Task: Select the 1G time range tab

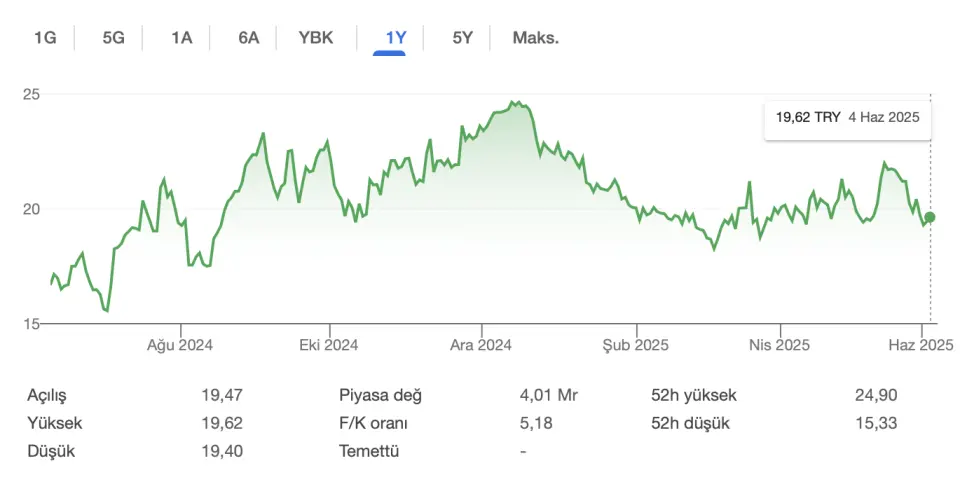Action: click(x=45, y=38)
